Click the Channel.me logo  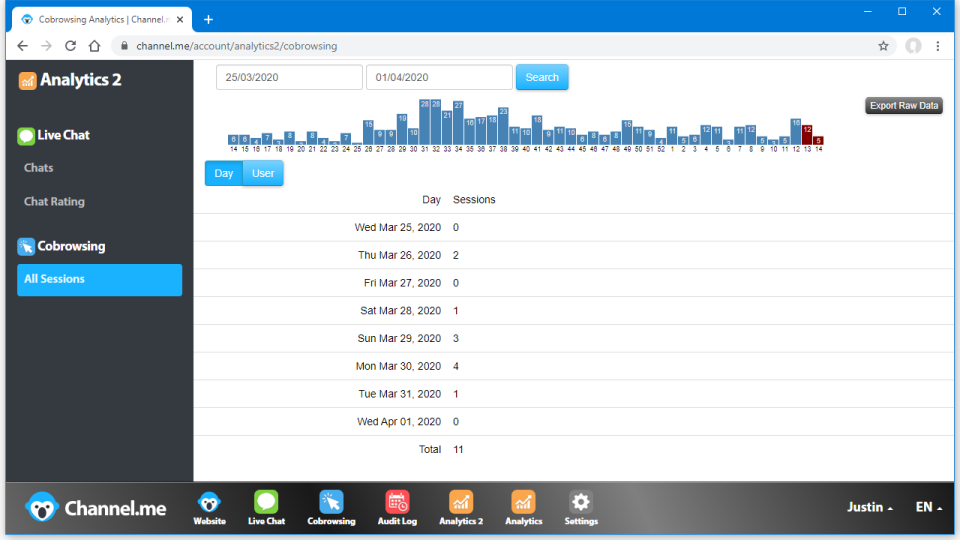pos(96,508)
